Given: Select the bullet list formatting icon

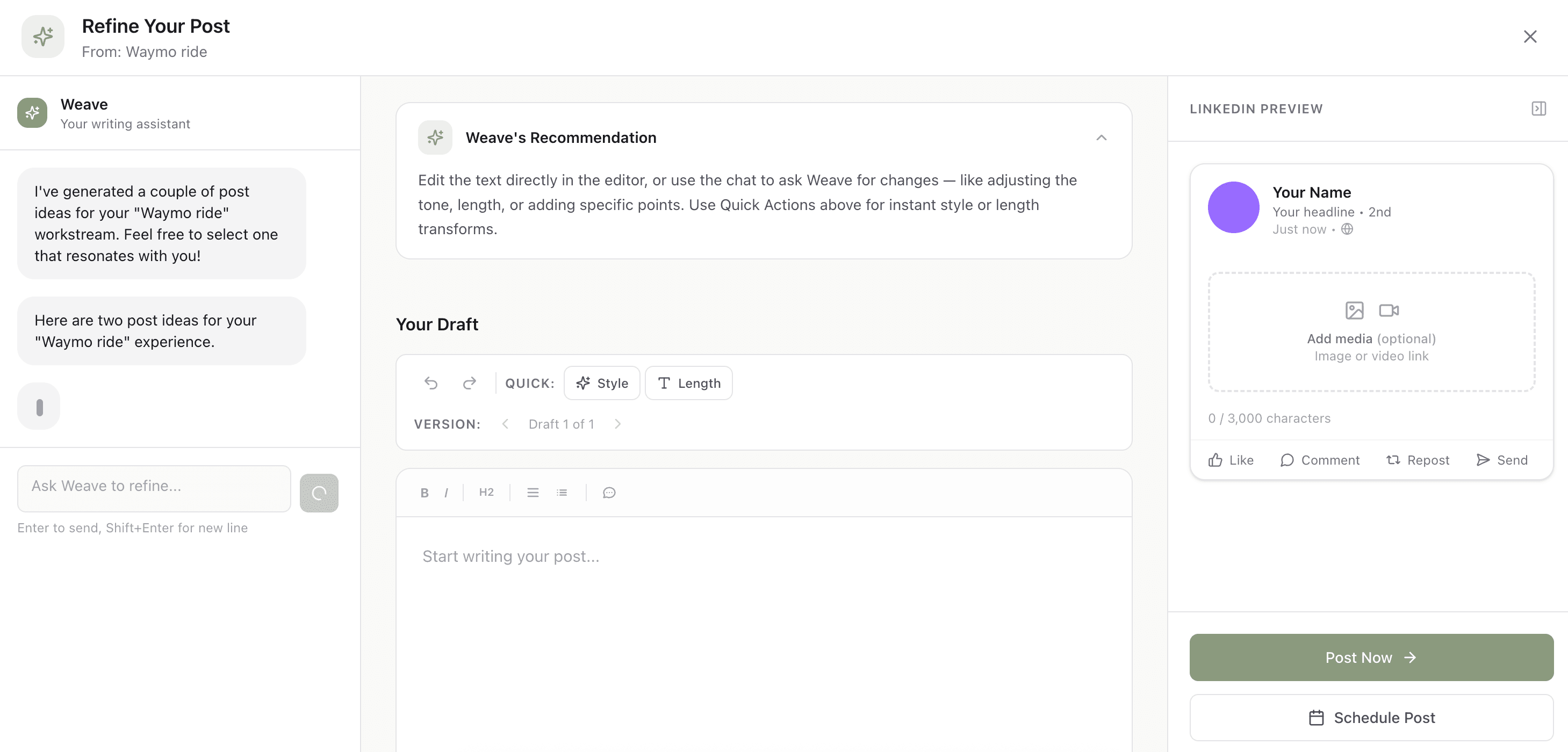Looking at the screenshot, I should point(562,493).
